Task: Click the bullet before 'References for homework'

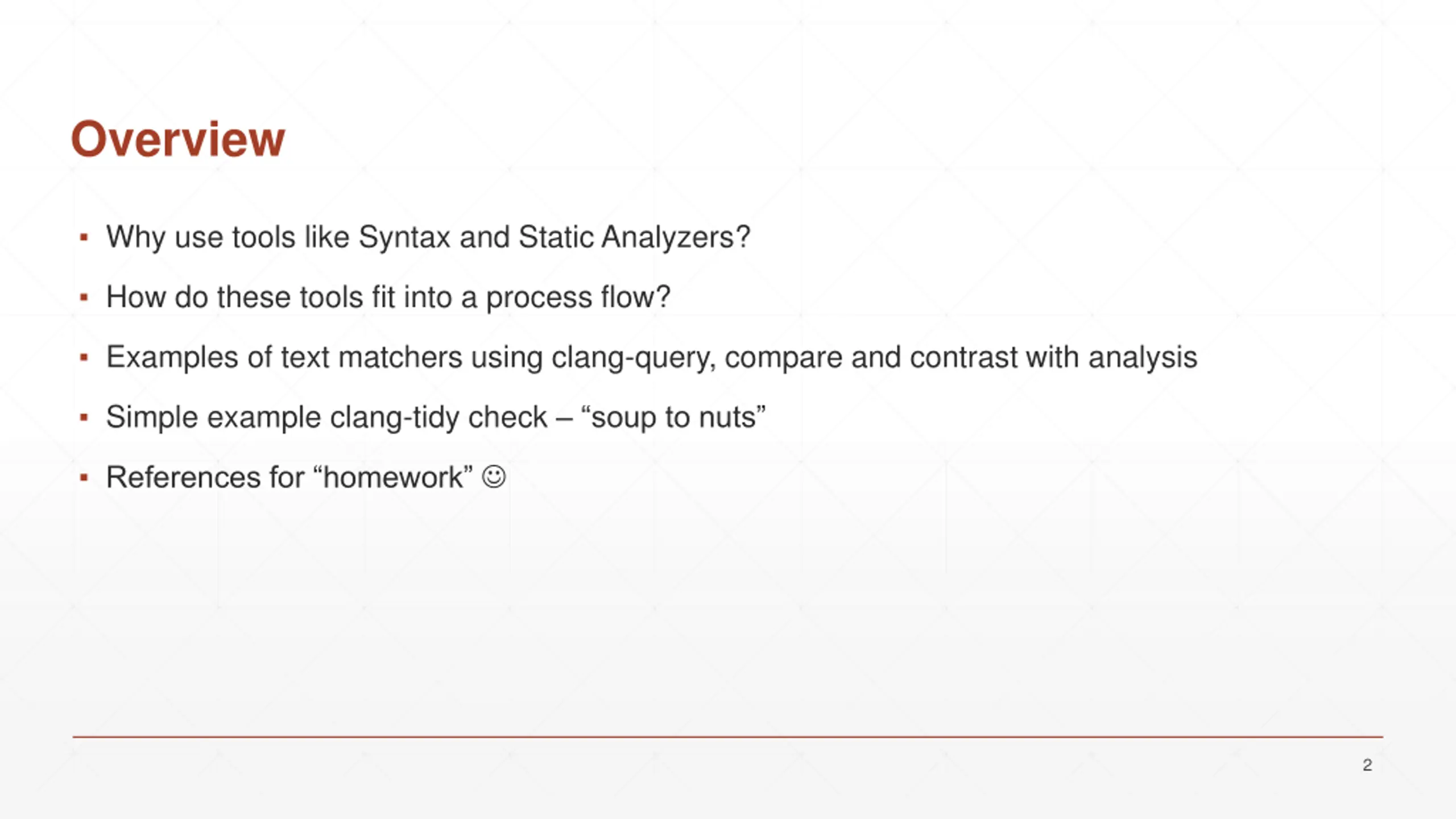Action: point(84,477)
